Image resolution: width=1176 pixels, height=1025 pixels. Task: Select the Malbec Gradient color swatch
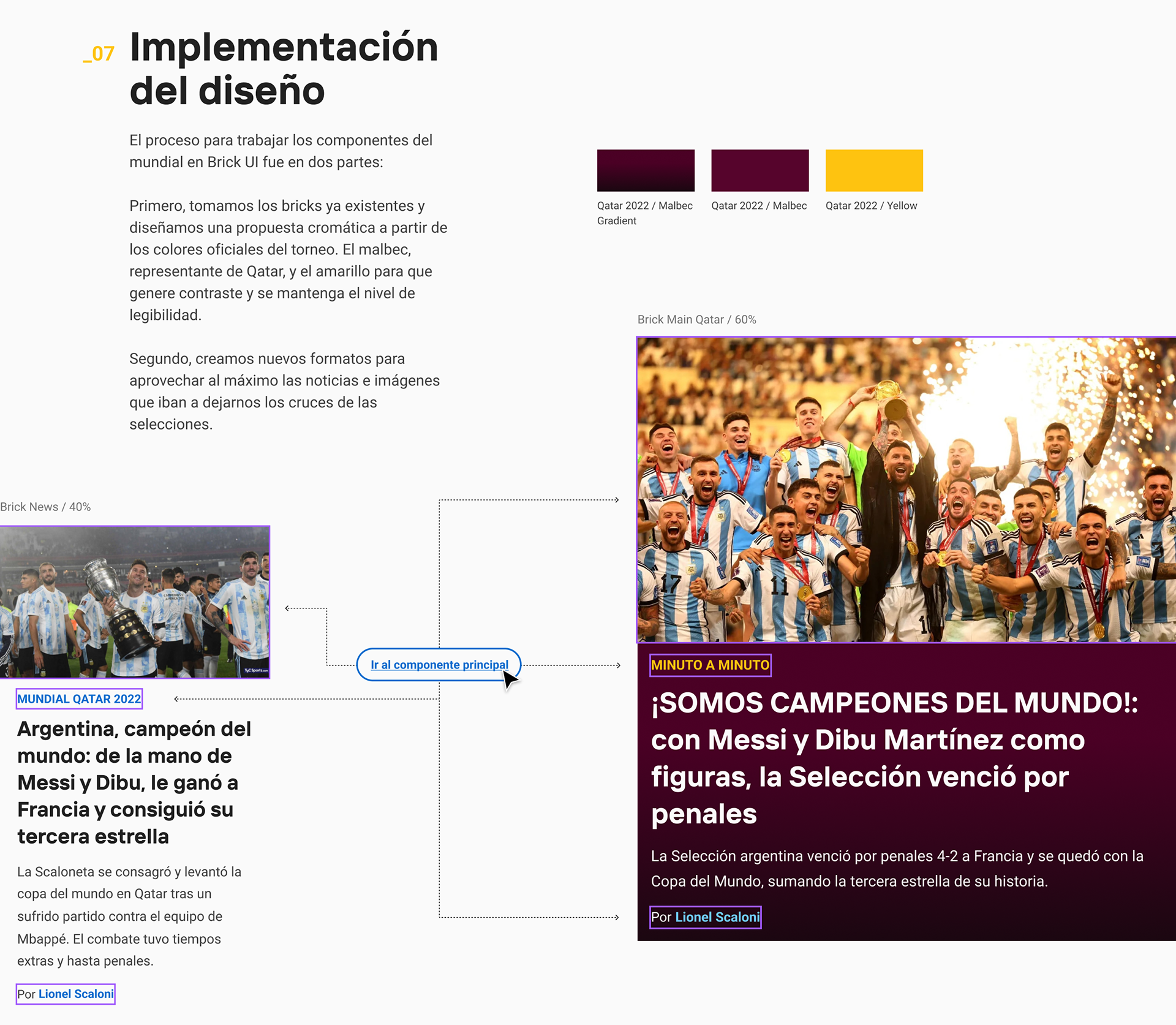646,170
